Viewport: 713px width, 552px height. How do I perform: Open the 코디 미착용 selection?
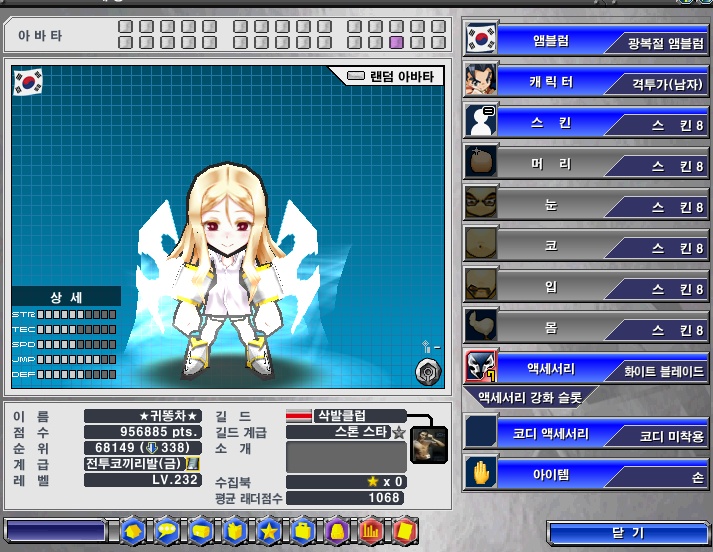coord(659,437)
